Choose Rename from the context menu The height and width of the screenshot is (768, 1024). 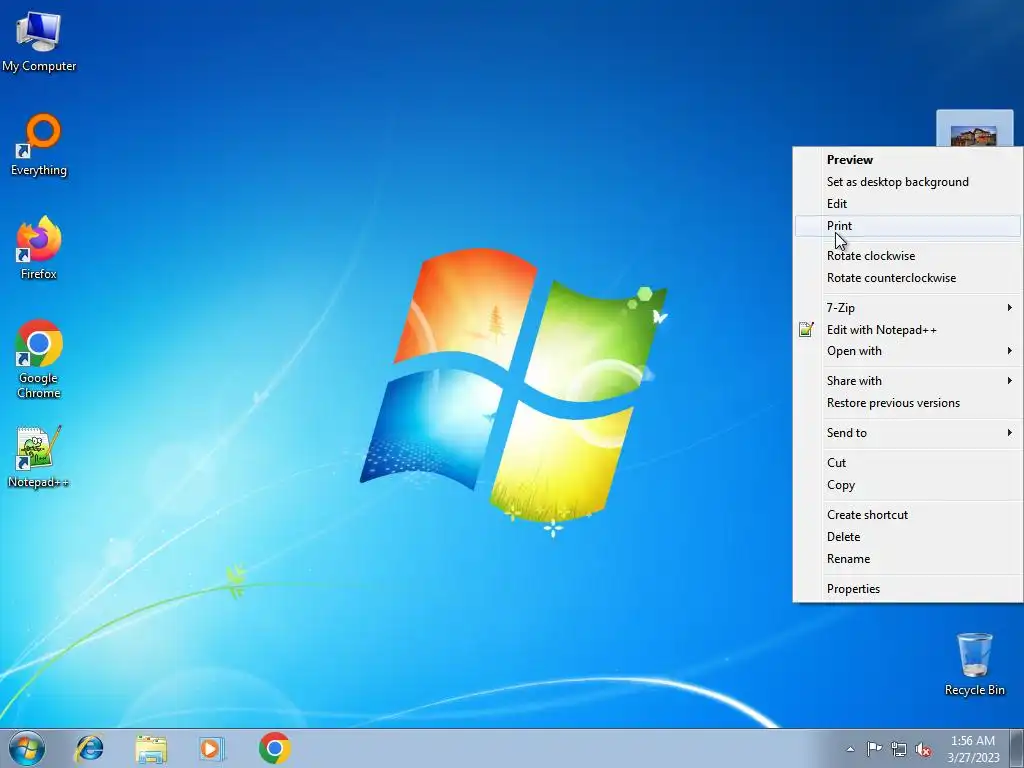pos(908,559)
